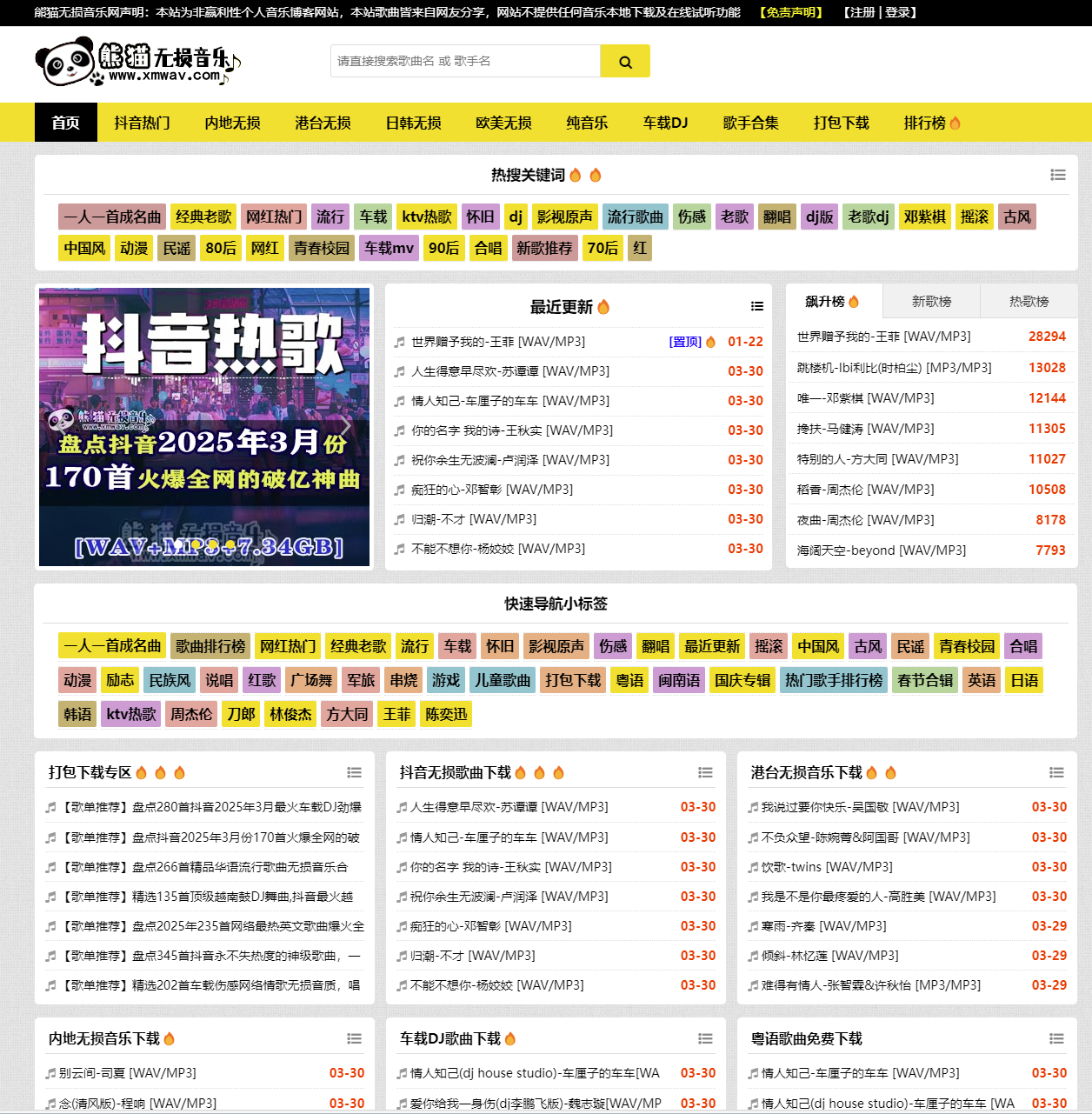The height and width of the screenshot is (1114, 1092).
Task: Open 跳楼机-lbi利比 in the ranking list
Action: tap(895, 368)
